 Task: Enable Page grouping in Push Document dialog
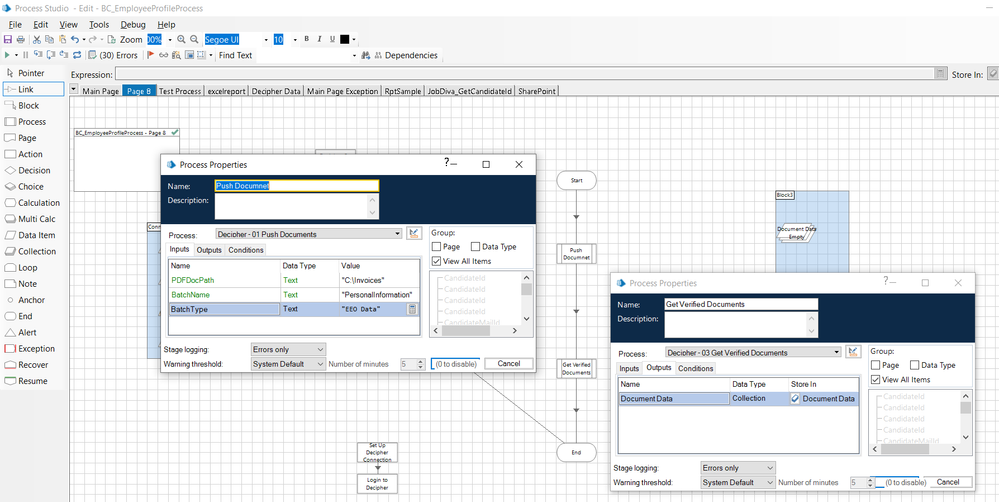click(x=438, y=247)
